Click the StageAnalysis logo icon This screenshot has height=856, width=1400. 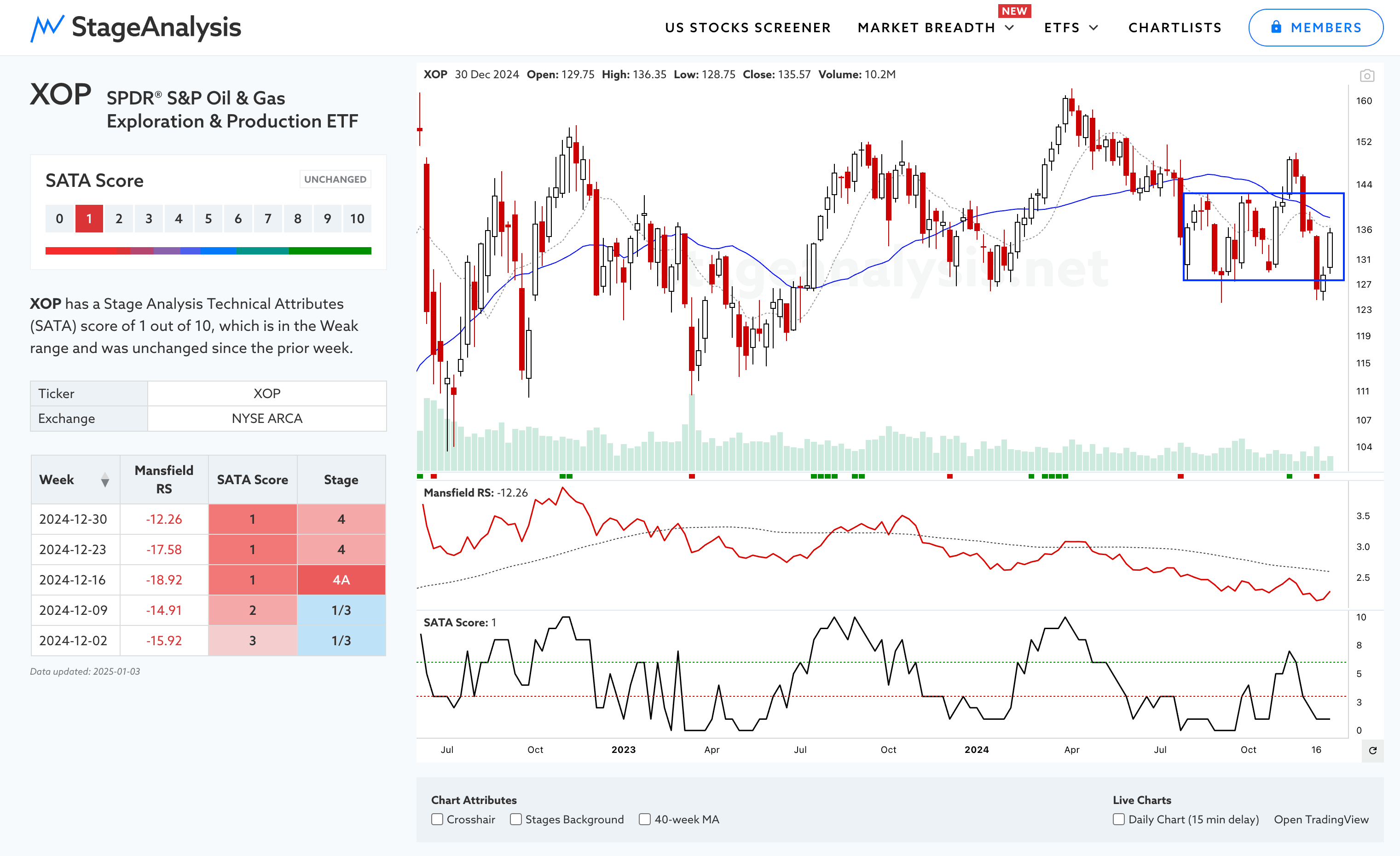(46, 28)
